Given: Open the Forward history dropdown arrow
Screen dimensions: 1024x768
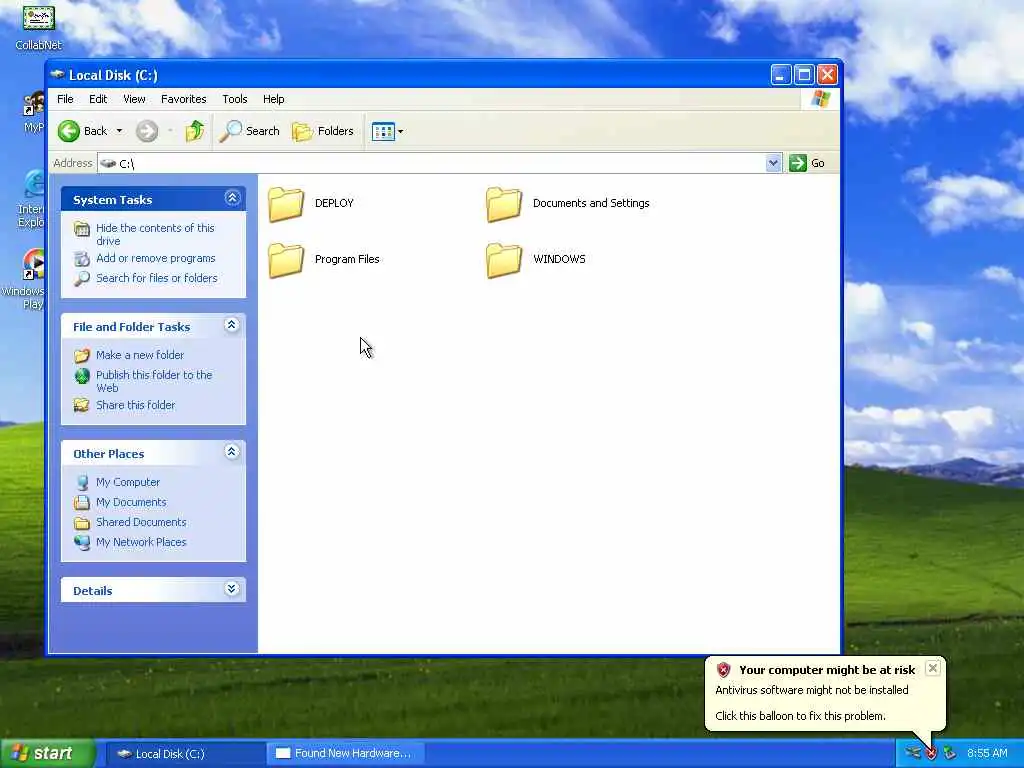Looking at the screenshot, I should click(170, 131).
